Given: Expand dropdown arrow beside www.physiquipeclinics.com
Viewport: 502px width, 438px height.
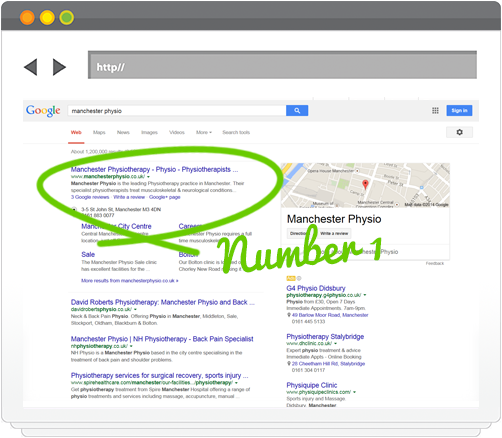Looking at the screenshot, I should [x=354, y=392].
